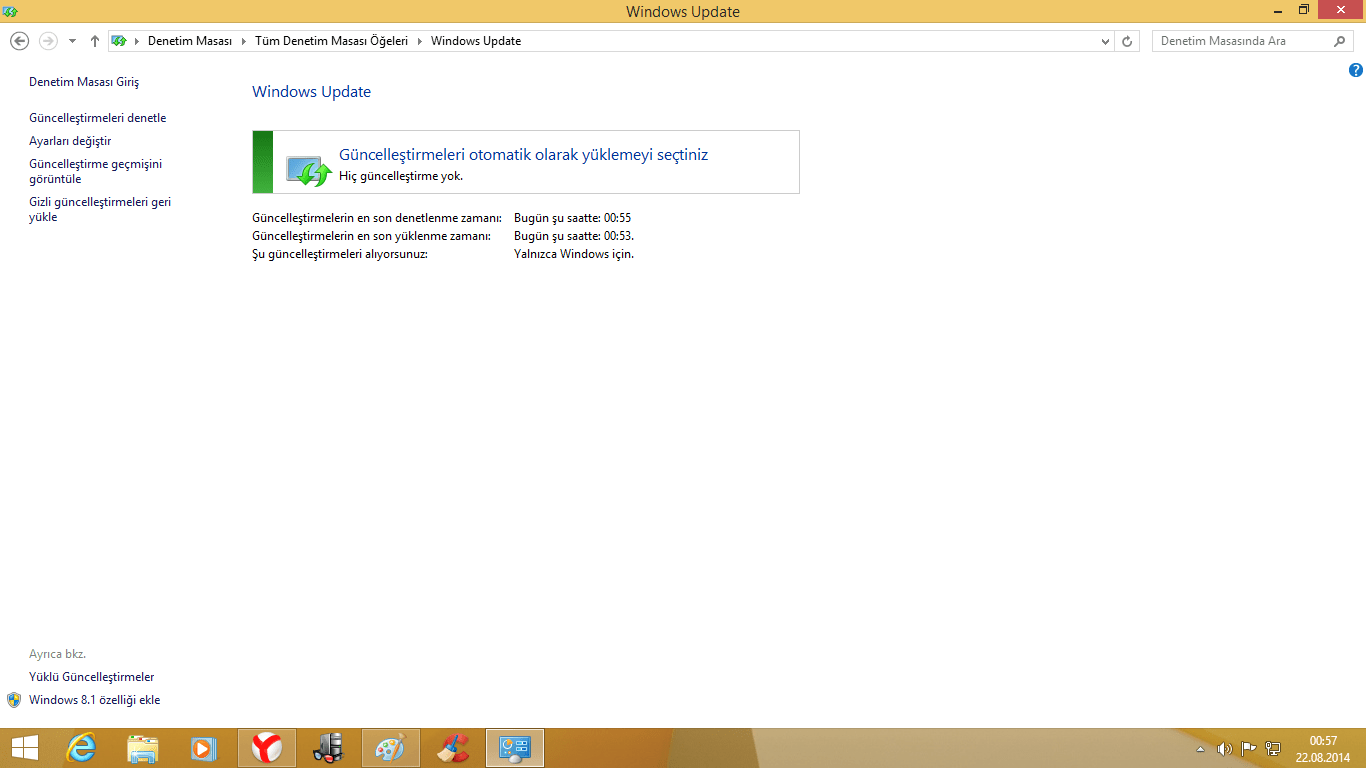Screen dimensions: 1366x768
Task: Open the computer with glasses taskbar app
Action: [328, 748]
